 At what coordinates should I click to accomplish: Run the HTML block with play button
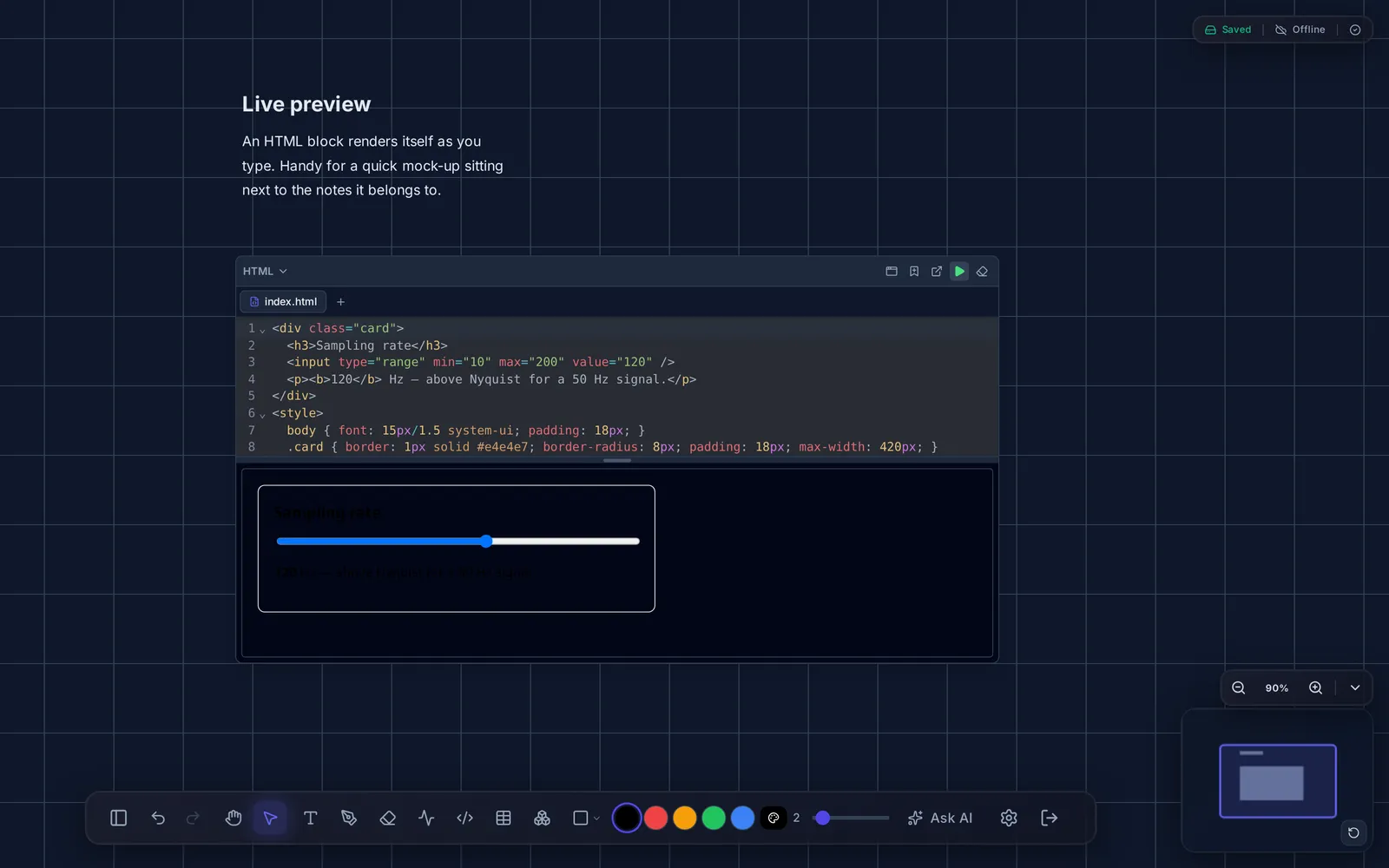959,272
